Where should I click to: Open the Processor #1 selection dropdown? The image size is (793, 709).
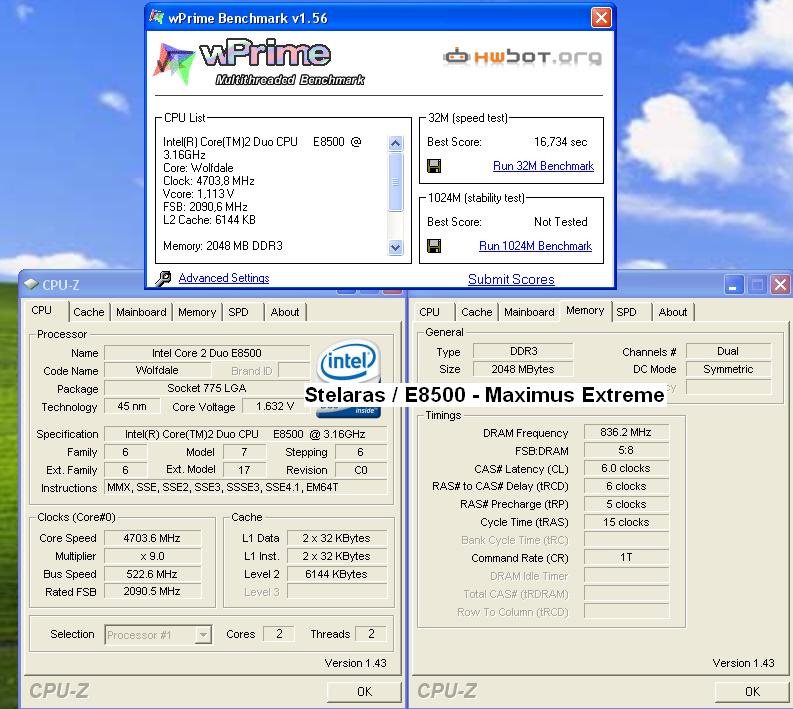(203, 634)
